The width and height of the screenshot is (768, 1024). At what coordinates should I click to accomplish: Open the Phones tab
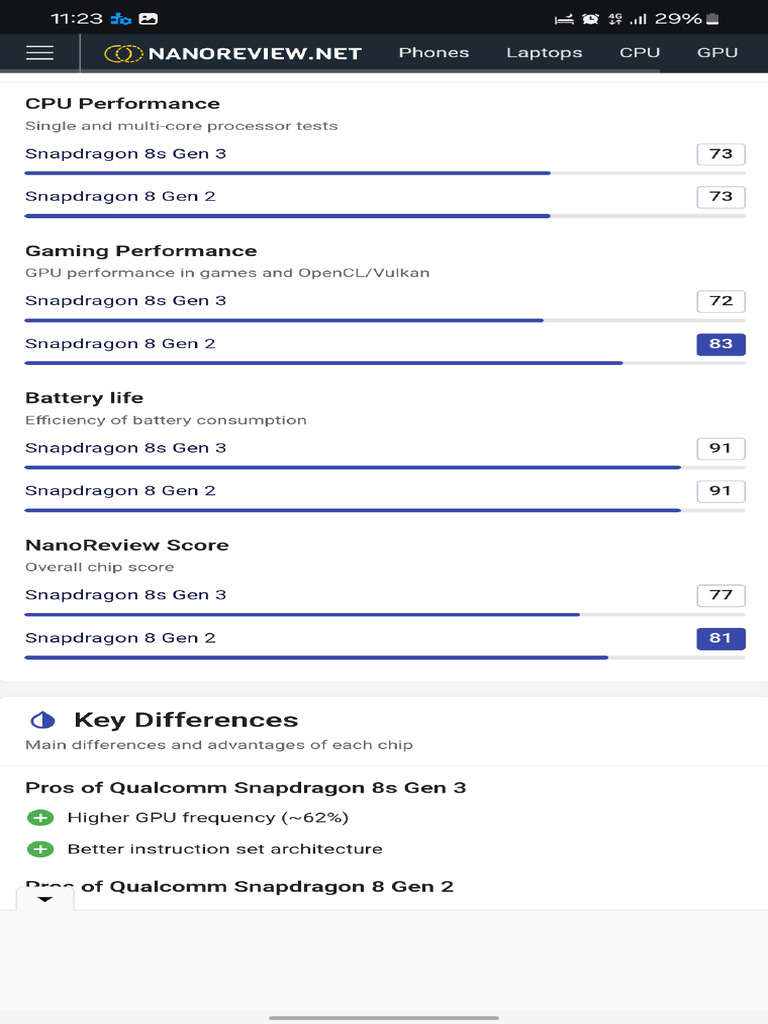[x=434, y=53]
